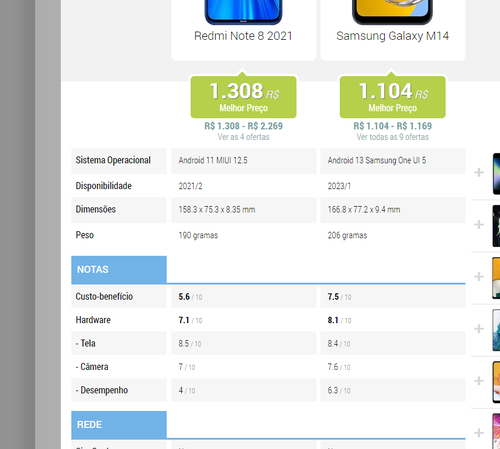Click the plus icon beside Dimensões row
This screenshot has width=500, height=449.
479,224
